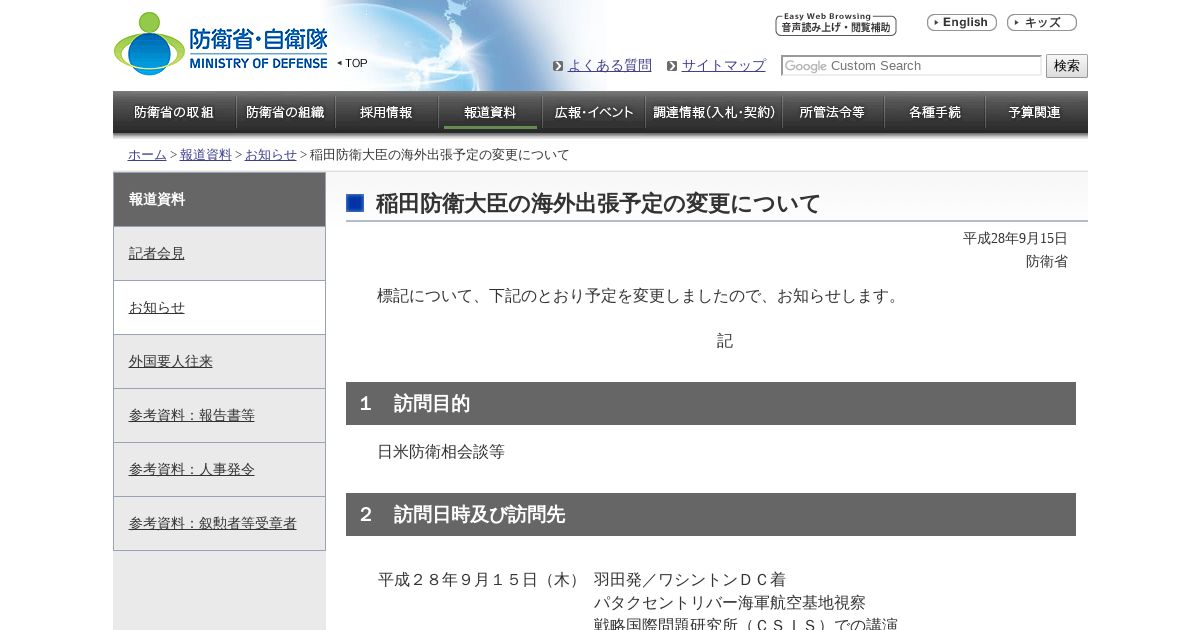Open the 報道資料 menu tab
1200x630 pixels.
pos(490,112)
